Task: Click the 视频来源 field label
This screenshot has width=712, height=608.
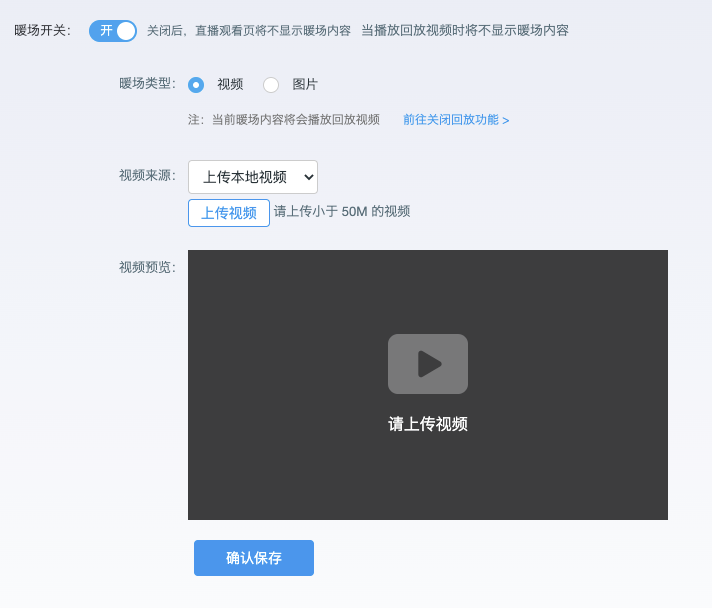Action: click(146, 175)
